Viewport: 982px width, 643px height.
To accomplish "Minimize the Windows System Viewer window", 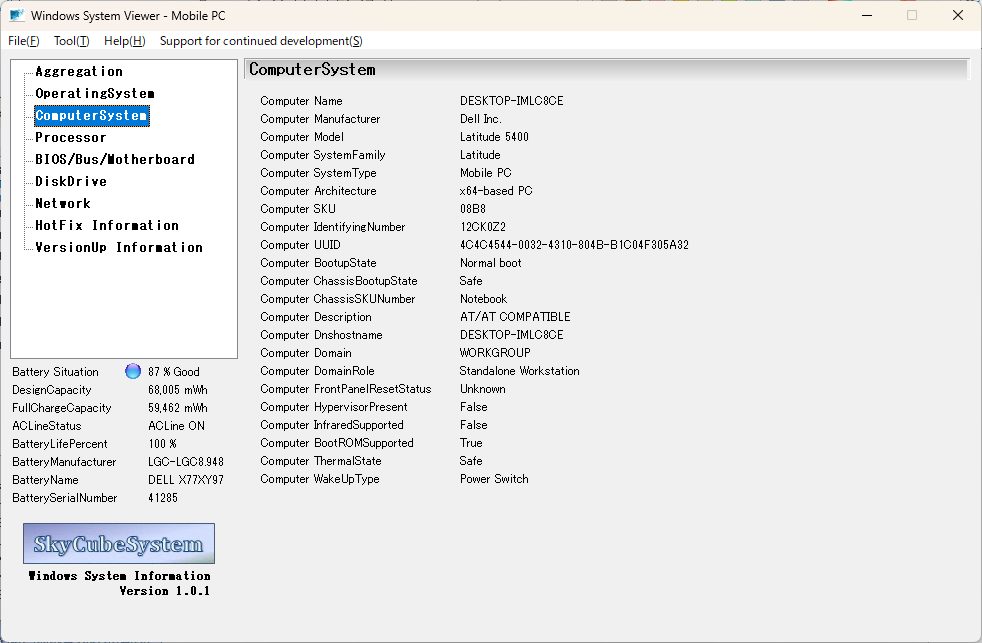I will 867,16.
